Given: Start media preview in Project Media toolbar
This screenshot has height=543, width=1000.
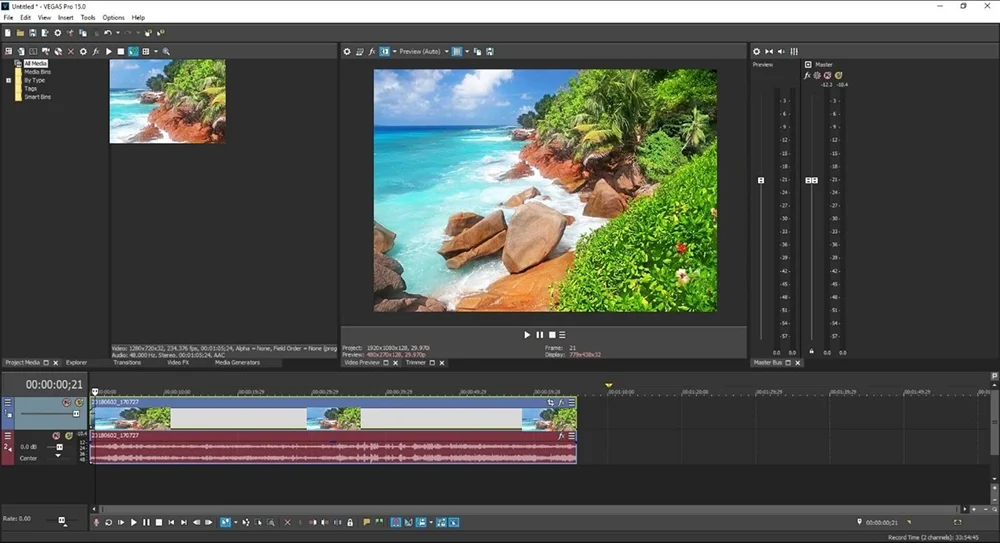Looking at the screenshot, I should coord(108,52).
